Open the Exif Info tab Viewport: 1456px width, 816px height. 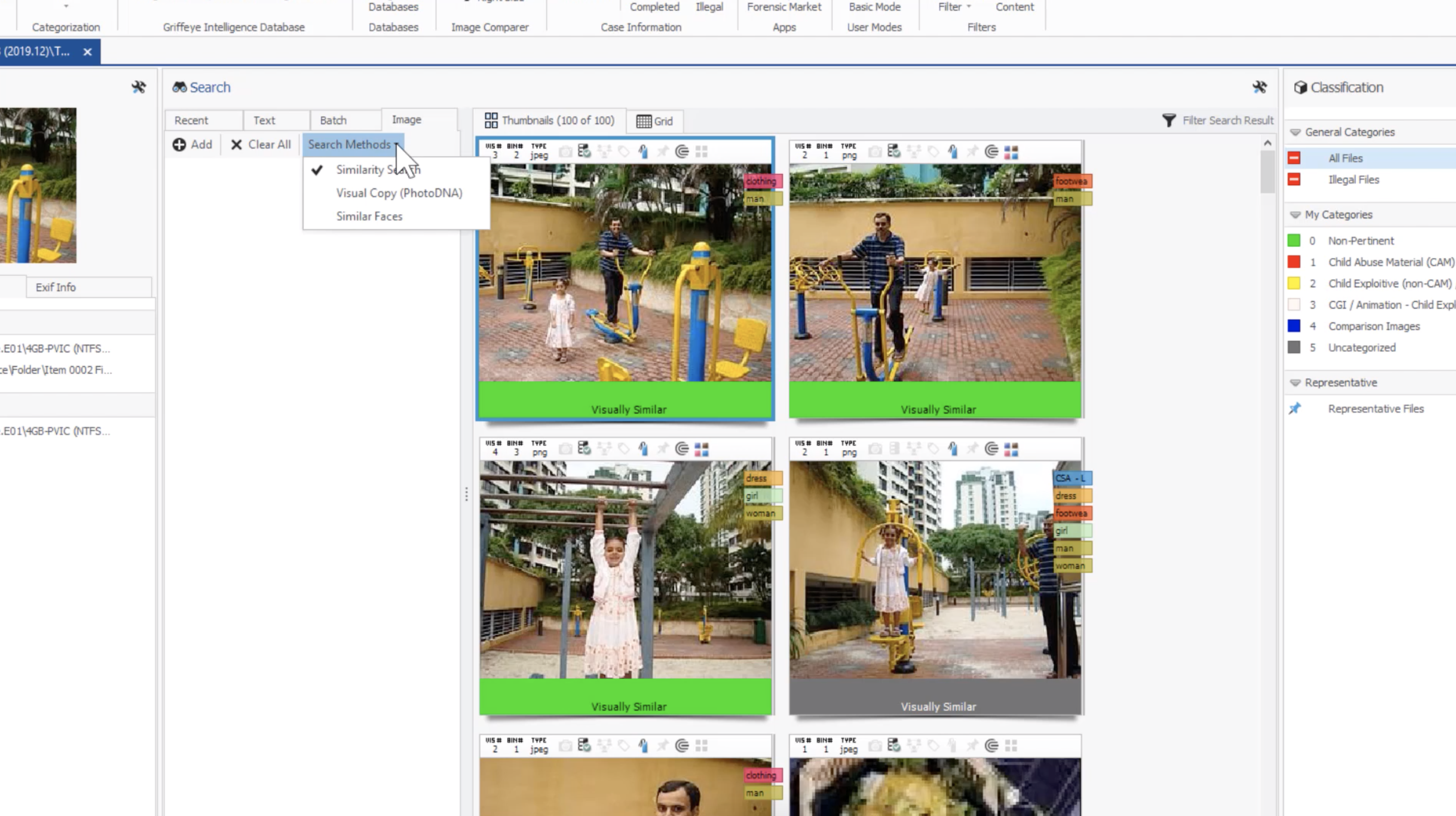pos(89,286)
